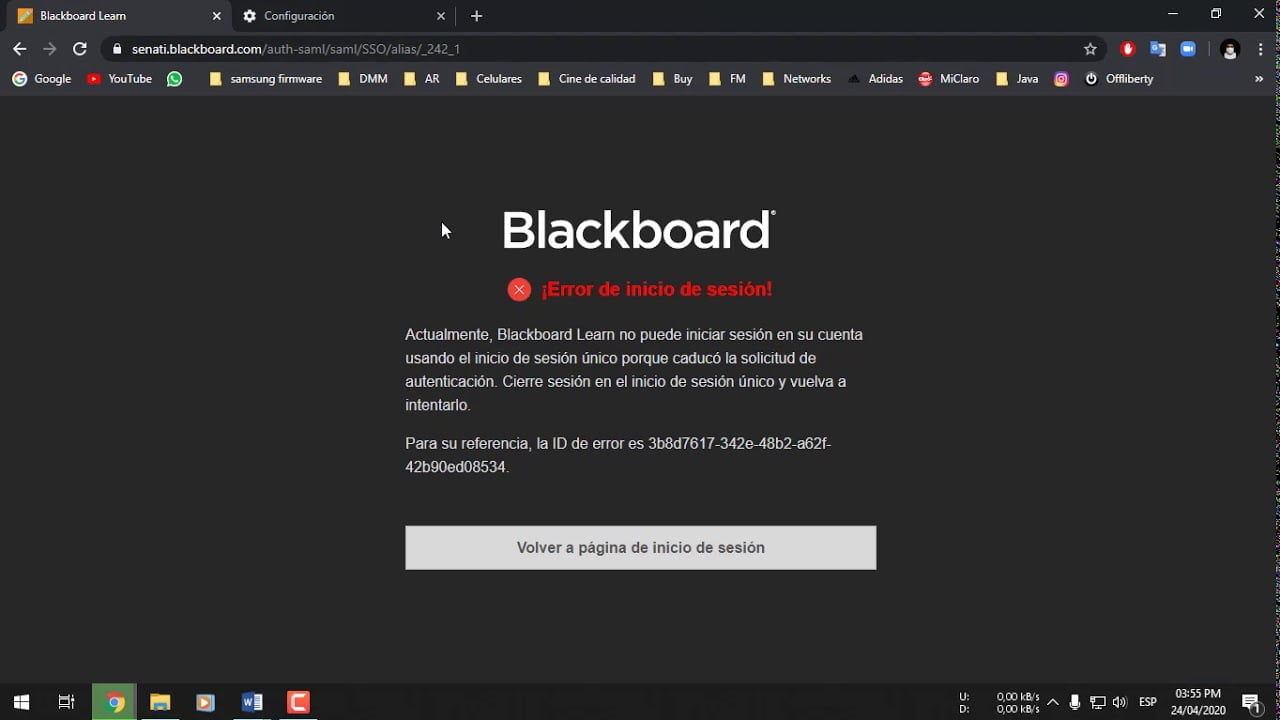Open the Zoom extension icon
1280x720 pixels.
coord(1188,49)
